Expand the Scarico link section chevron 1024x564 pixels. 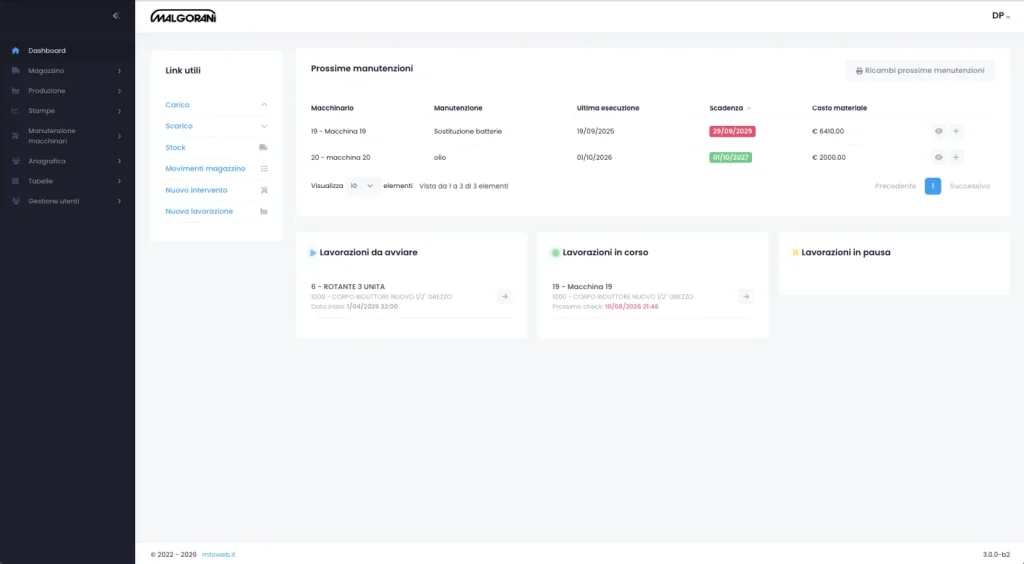point(264,126)
